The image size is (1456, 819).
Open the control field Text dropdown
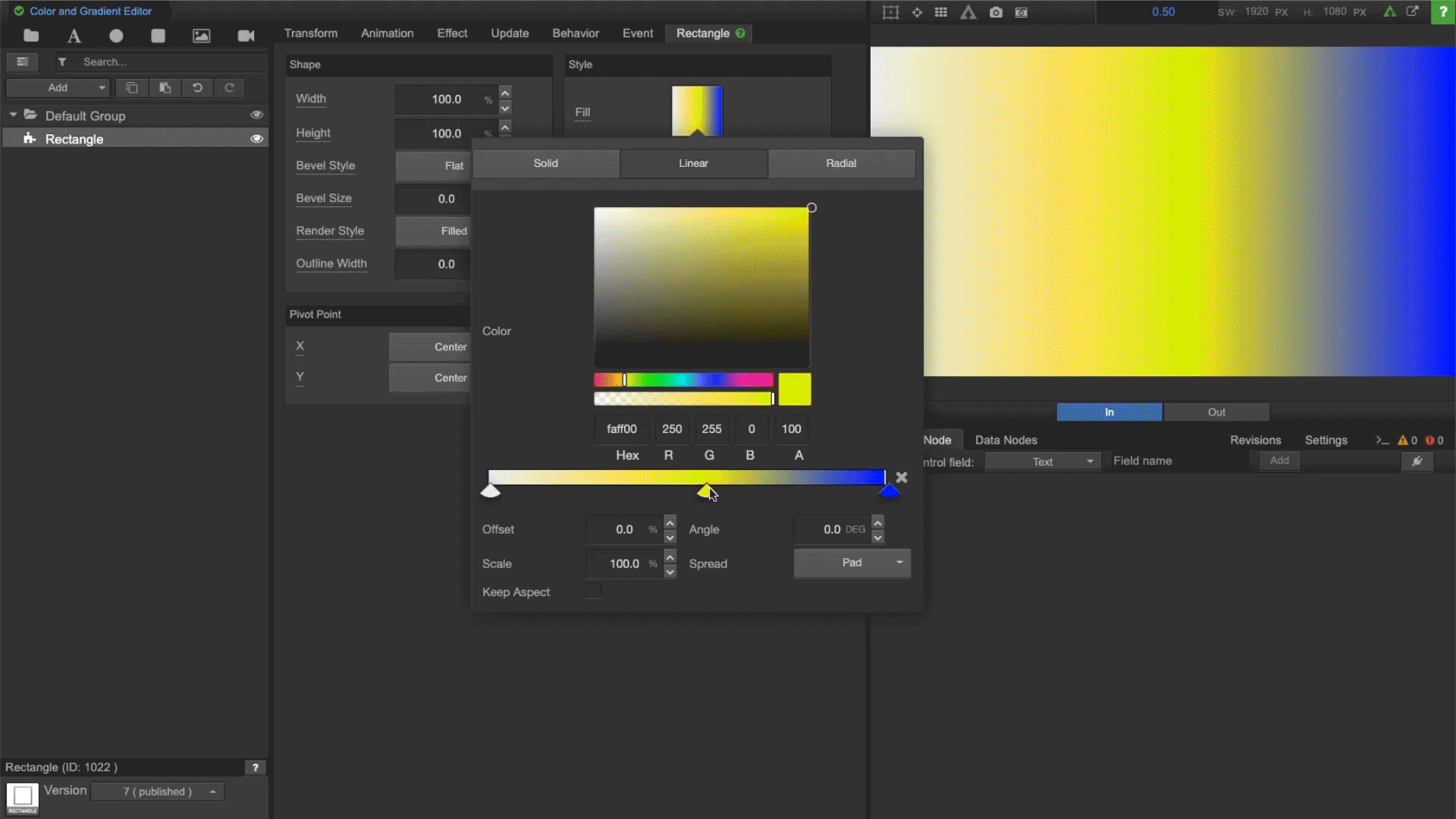[x=1043, y=462]
